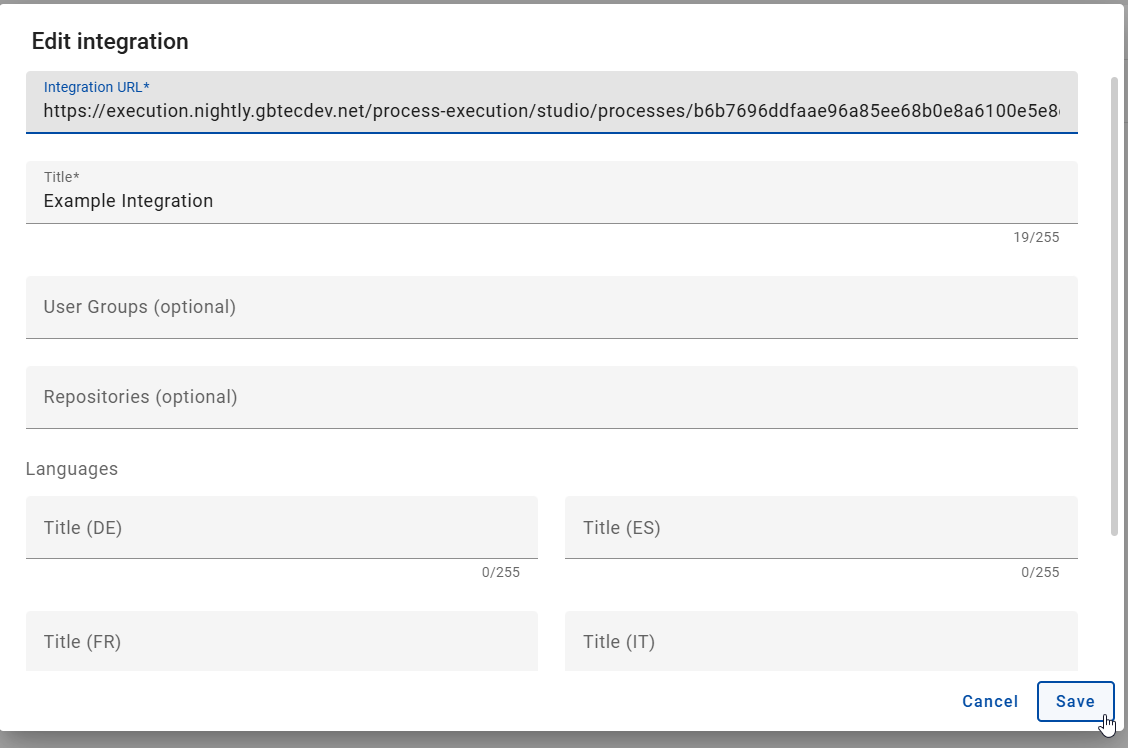Click the Integration URL required field label
The width and height of the screenshot is (1128, 748).
pos(98,87)
